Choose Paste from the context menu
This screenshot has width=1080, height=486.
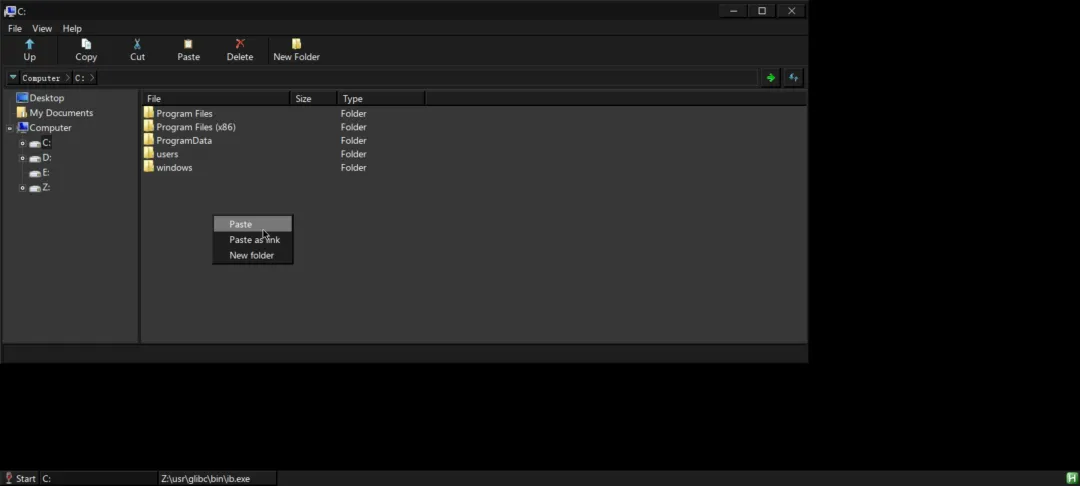pyautogui.click(x=253, y=224)
